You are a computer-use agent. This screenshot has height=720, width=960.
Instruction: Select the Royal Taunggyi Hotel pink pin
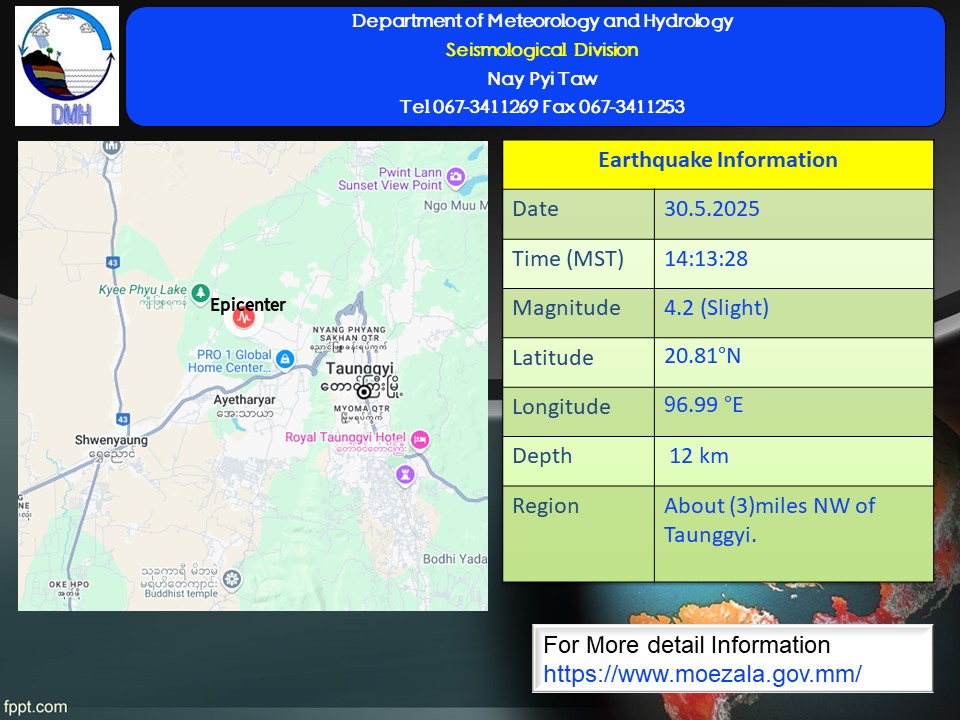click(421, 439)
